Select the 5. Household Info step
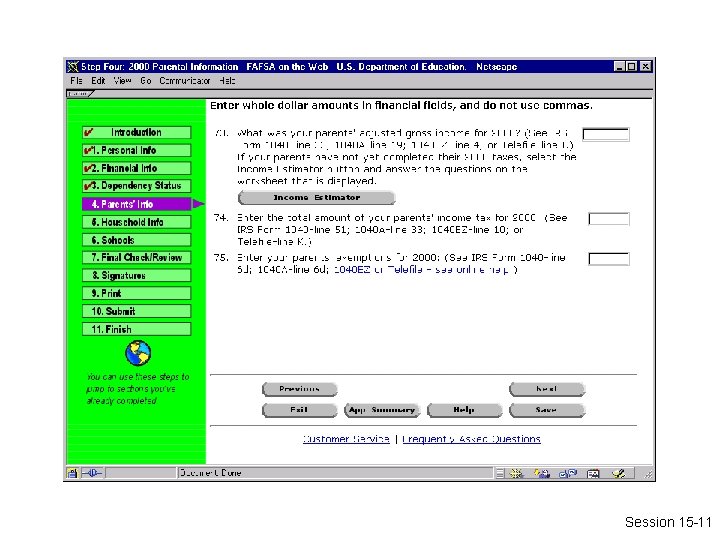The image size is (720, 540). [137, 222]
